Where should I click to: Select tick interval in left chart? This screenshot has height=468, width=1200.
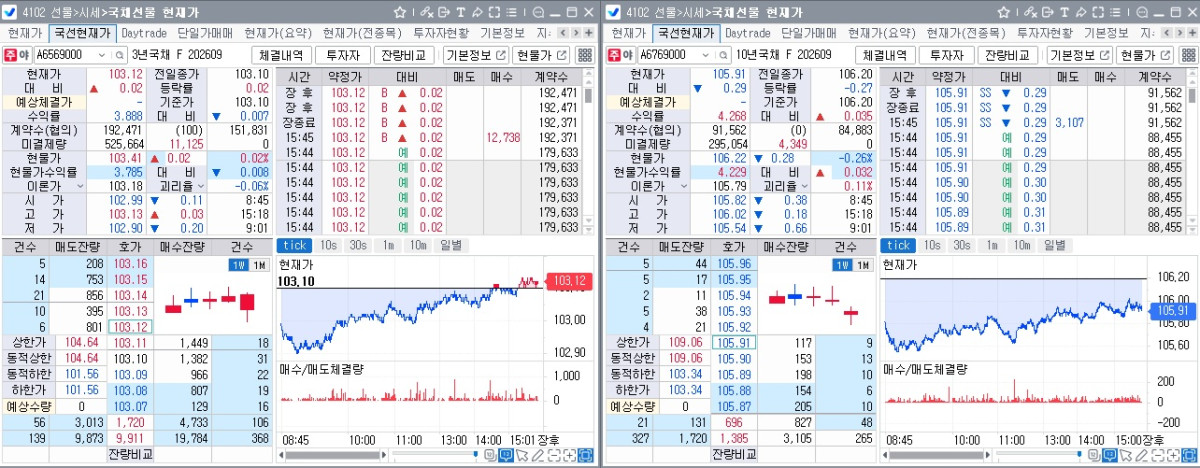[x=294, y=245]
